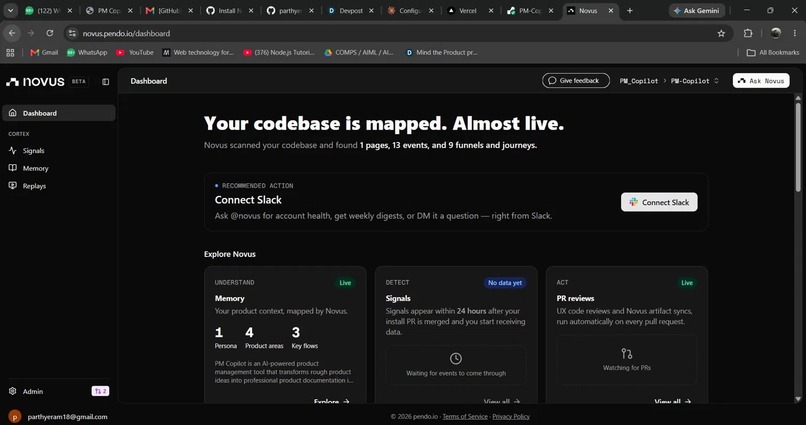Click the PM_Copilot breadcrumb

pyautogui.click(x=638, y=81)
